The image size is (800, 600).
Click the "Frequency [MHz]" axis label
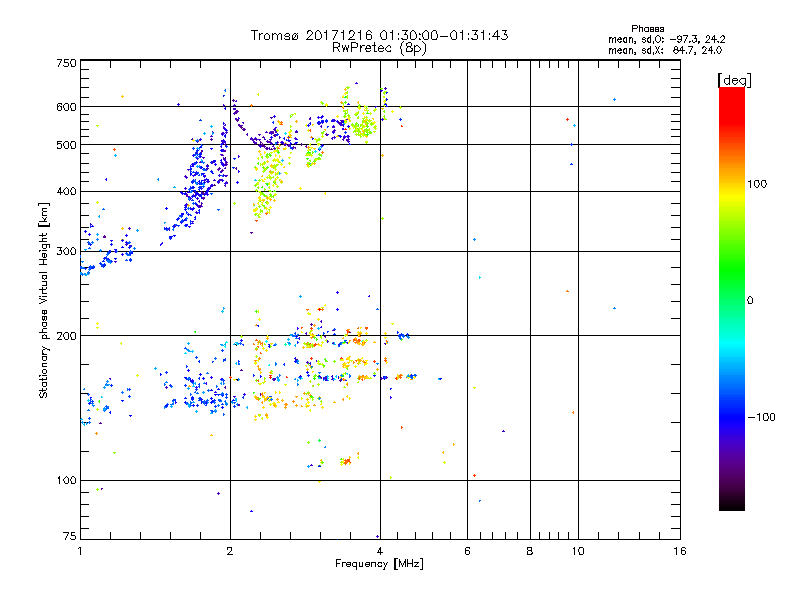coord(379,564)
